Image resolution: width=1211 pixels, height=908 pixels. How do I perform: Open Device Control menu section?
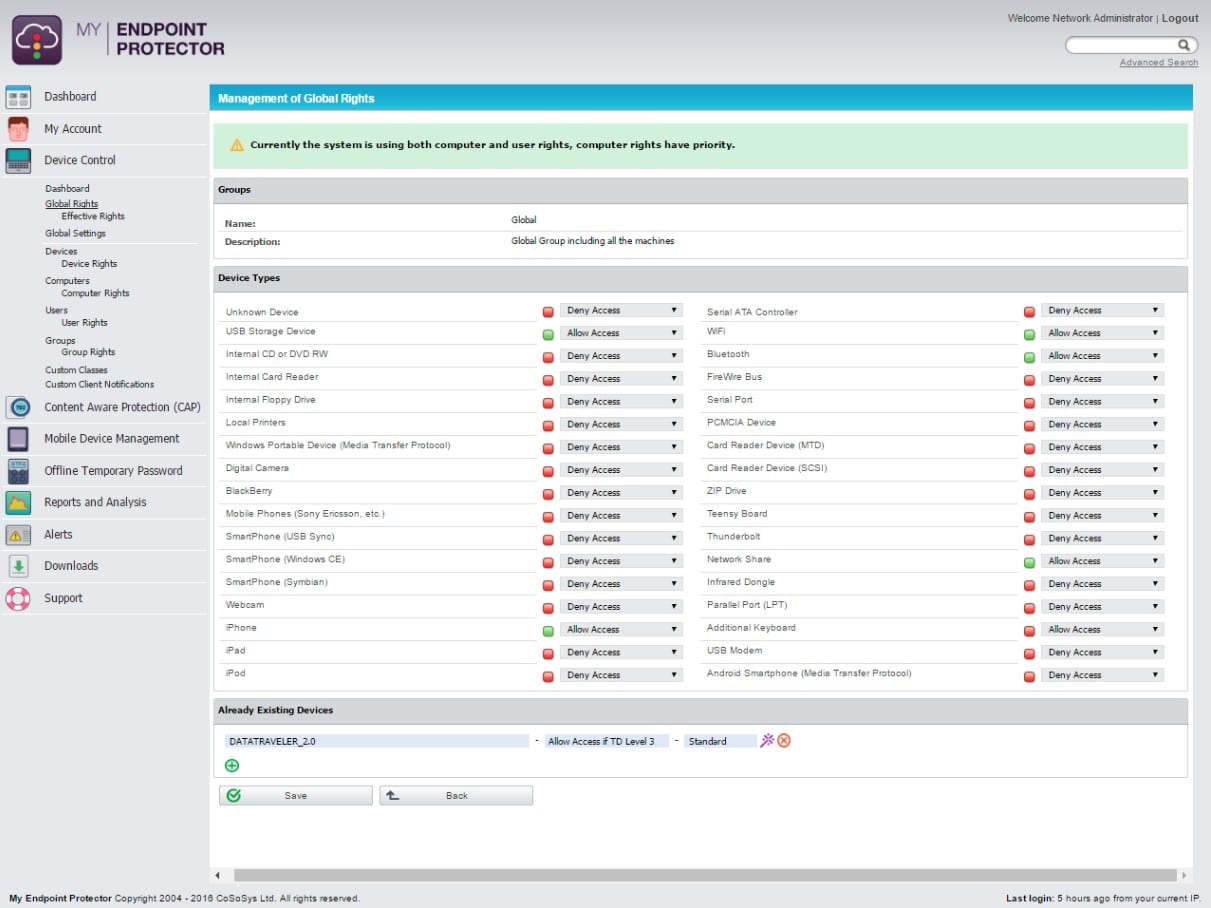point(80,160)
